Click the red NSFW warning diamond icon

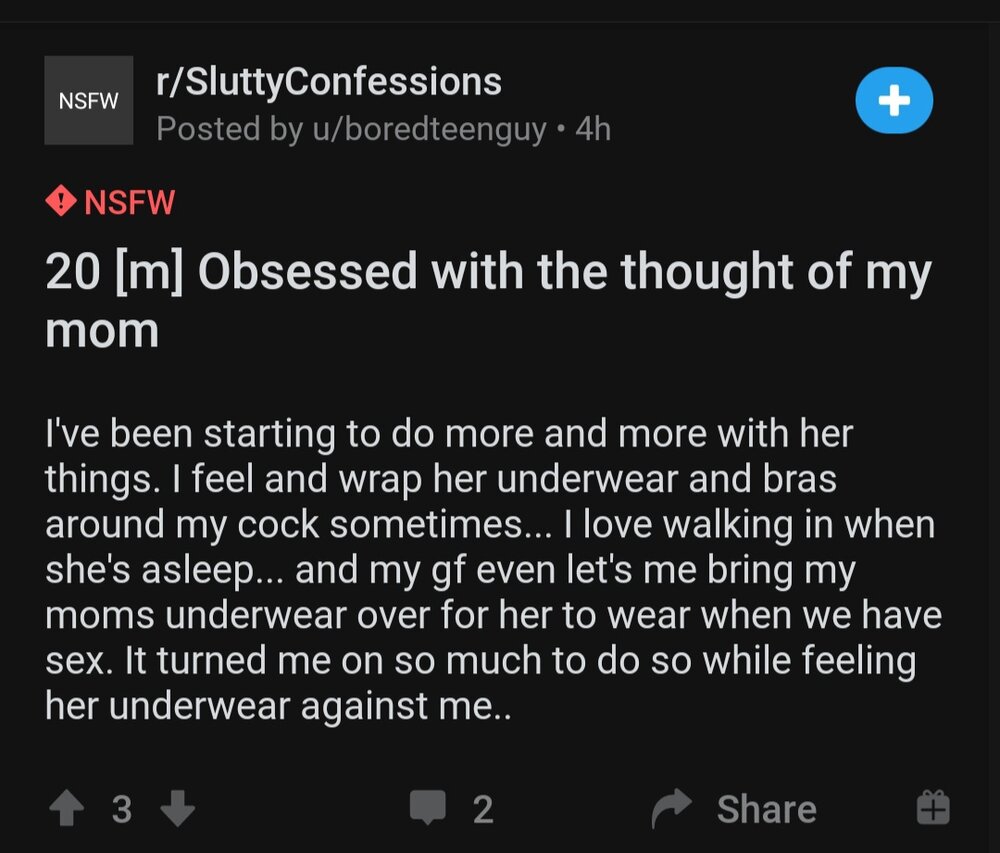[60, 202]
